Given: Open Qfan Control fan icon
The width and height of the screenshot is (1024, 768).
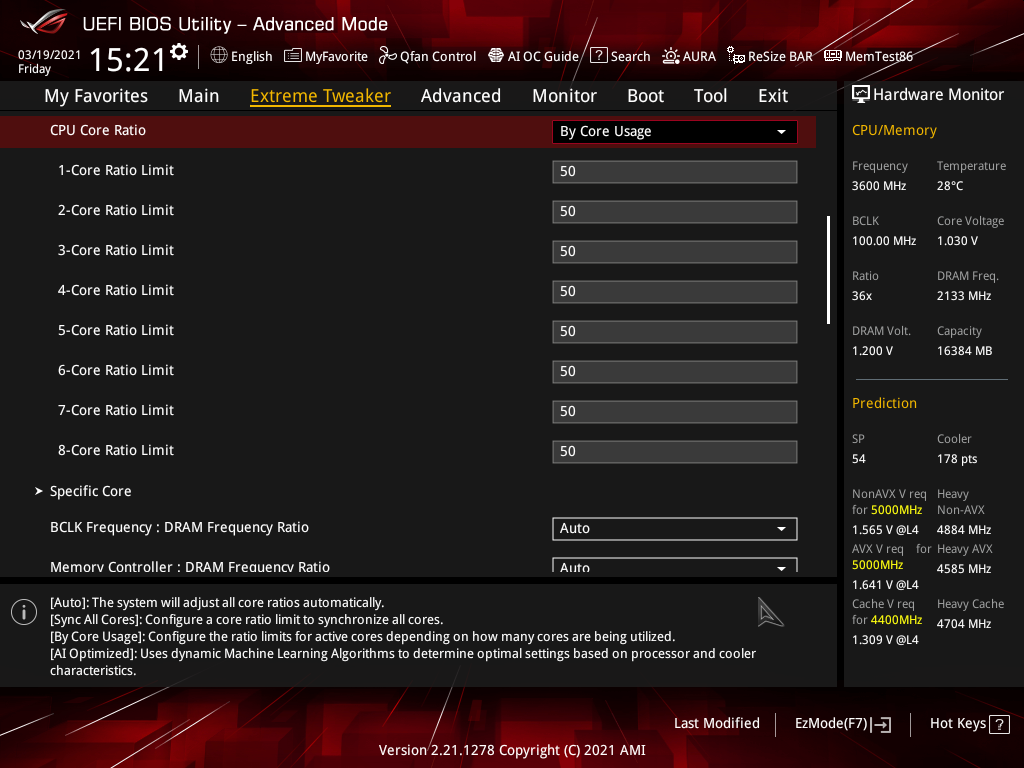Looking at the screenshot, I should pos(387,56).
